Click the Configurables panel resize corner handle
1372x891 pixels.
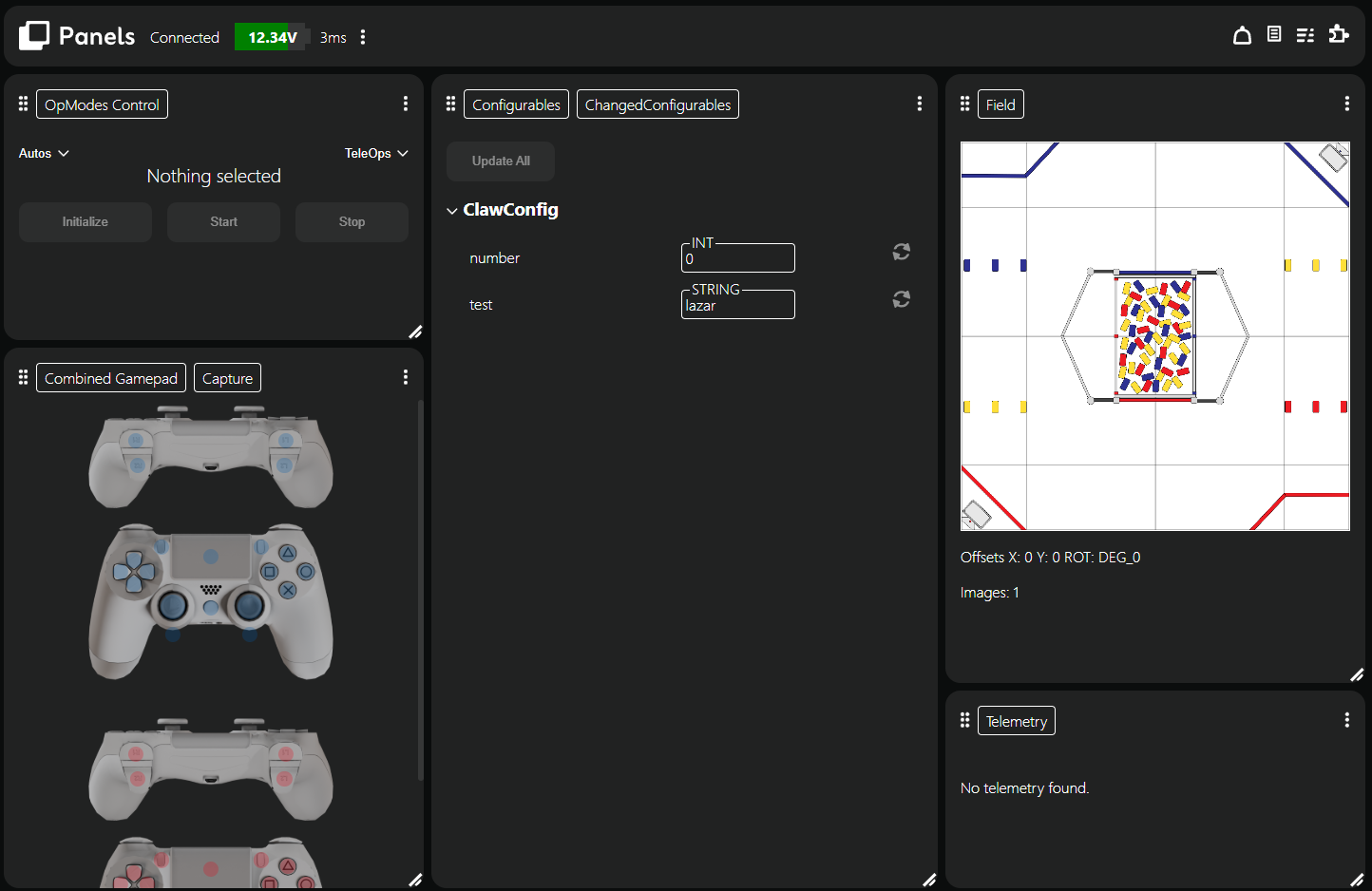click(929, 880)
